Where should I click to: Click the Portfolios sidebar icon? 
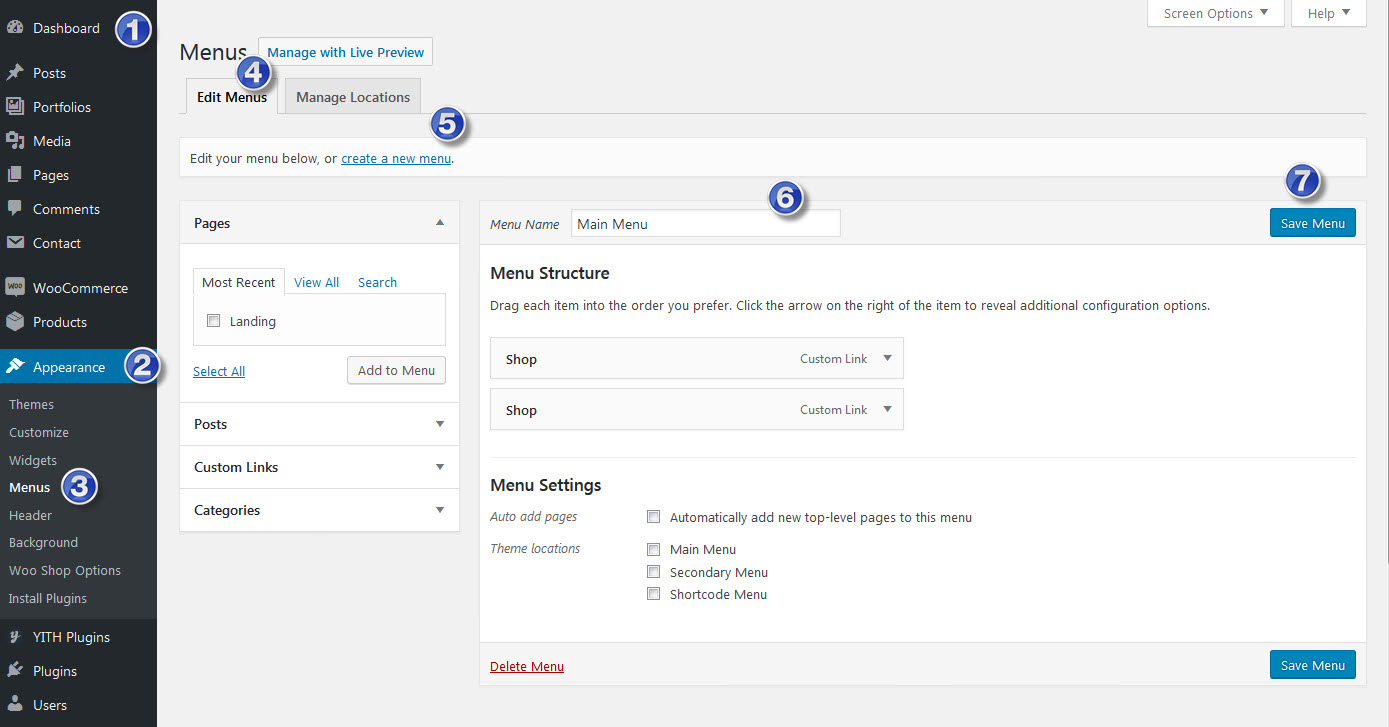(x=15, y=107)
